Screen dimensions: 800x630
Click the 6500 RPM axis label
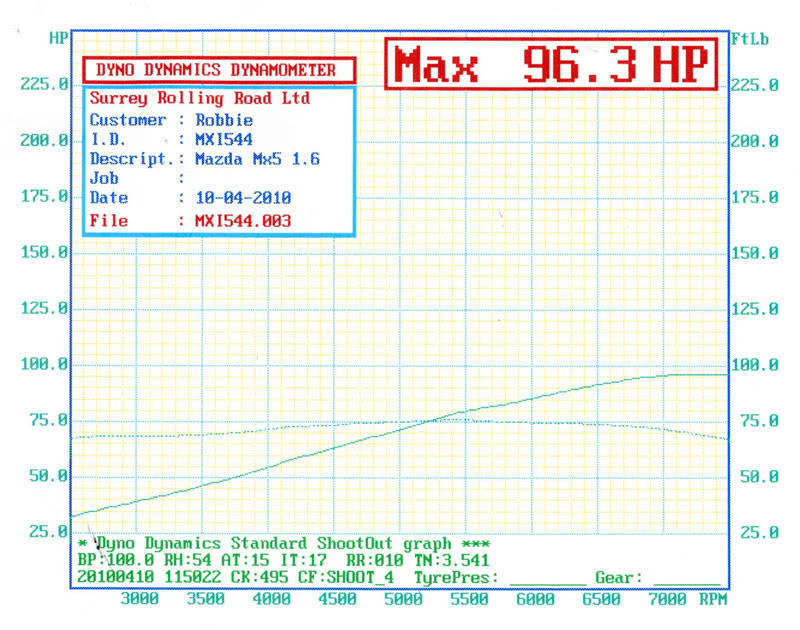601,598
